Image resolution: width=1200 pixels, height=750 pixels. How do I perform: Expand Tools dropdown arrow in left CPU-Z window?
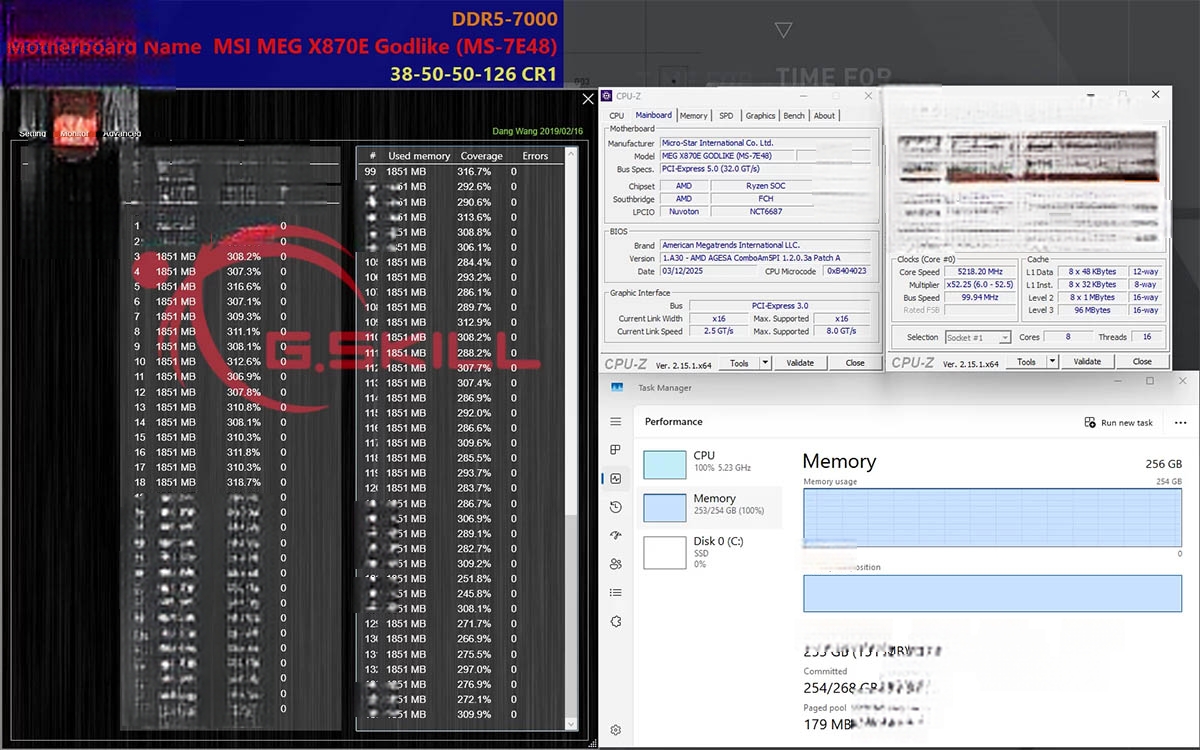point(766,363)
